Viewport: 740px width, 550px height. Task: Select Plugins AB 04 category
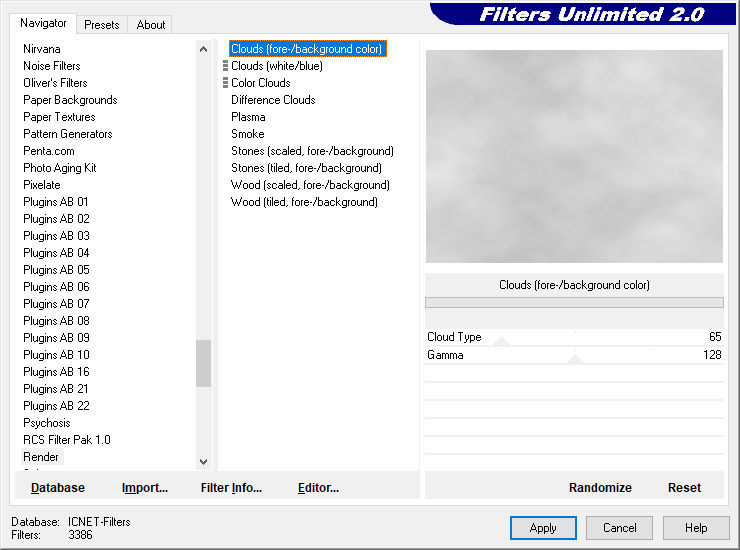(x=56, y=253)
